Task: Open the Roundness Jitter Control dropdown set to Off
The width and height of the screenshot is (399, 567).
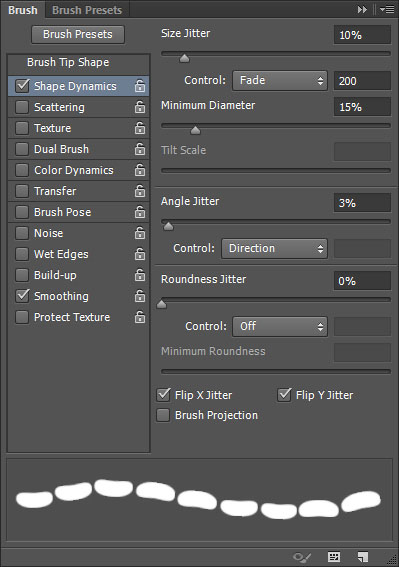Action: (280, 327)
